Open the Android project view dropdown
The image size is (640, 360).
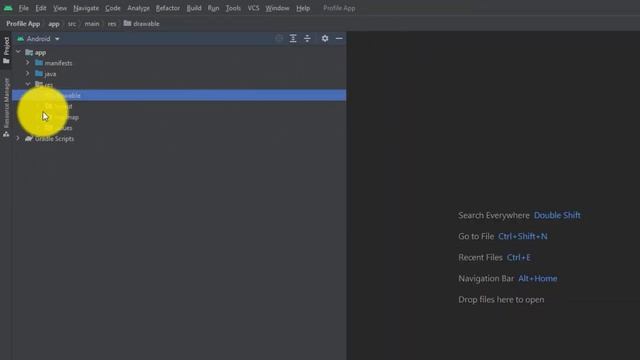tap(38, 39)
